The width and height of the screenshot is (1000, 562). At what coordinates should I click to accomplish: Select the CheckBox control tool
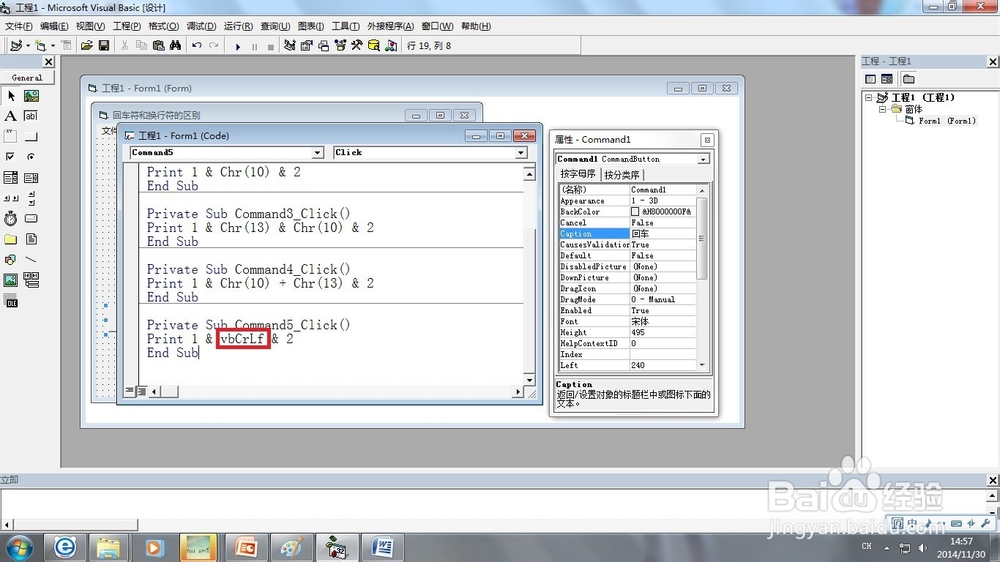(11, 157)
